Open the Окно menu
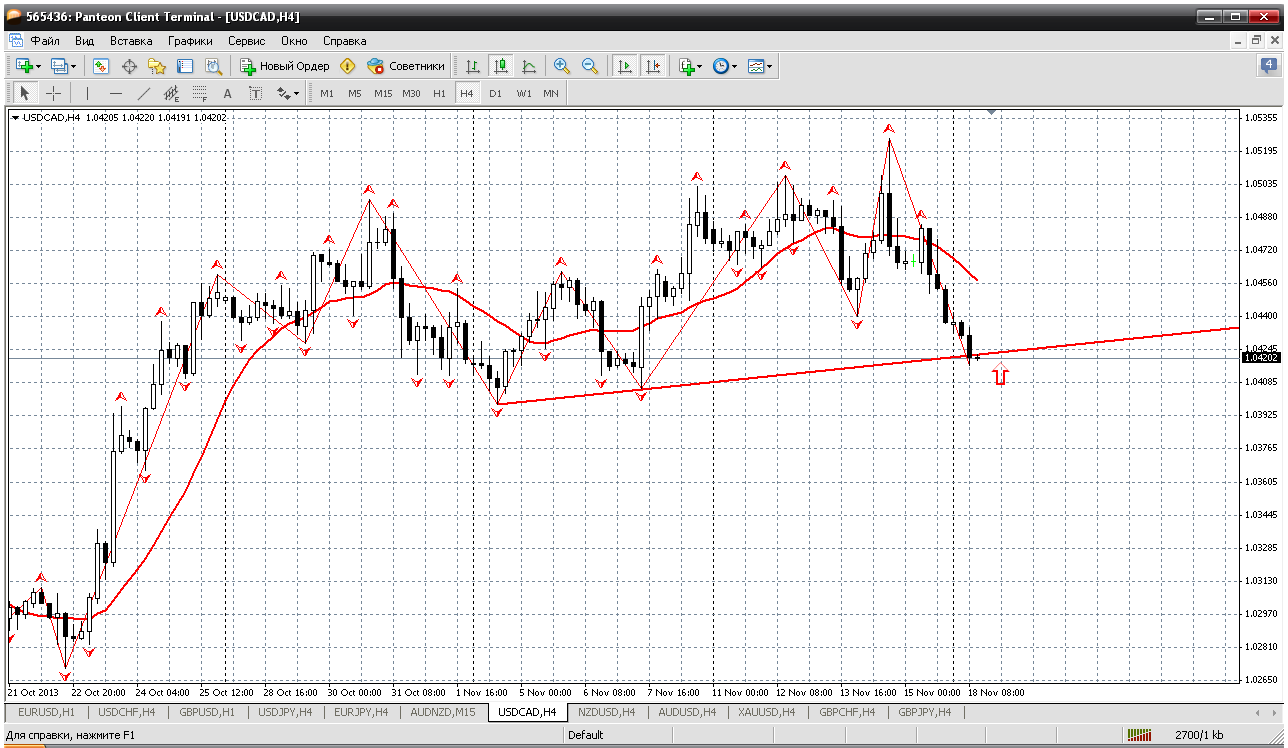Viewport: 1288px width, 748px height. tap(294, 41)
